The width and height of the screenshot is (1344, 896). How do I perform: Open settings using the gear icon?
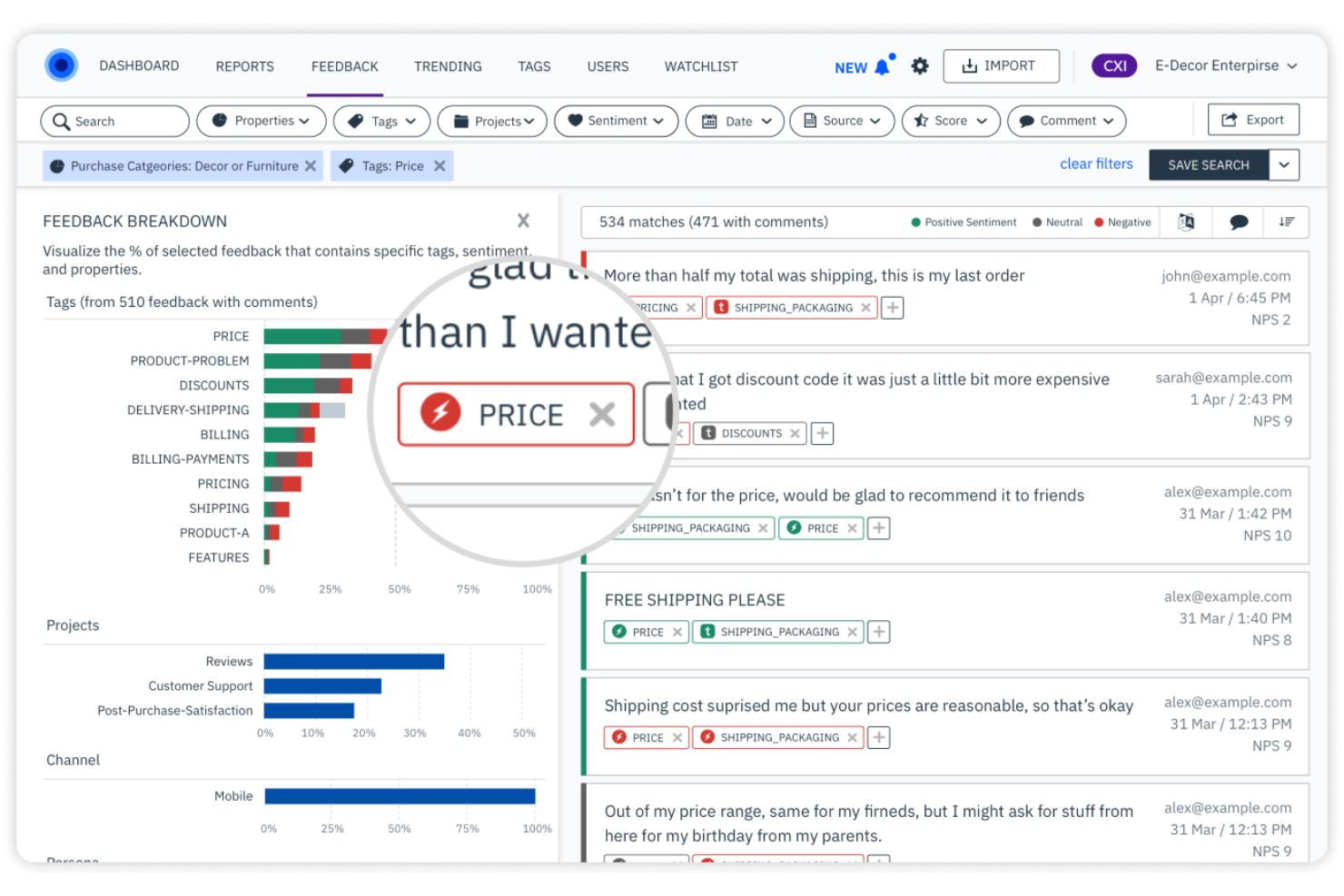(x=919, y=65)
